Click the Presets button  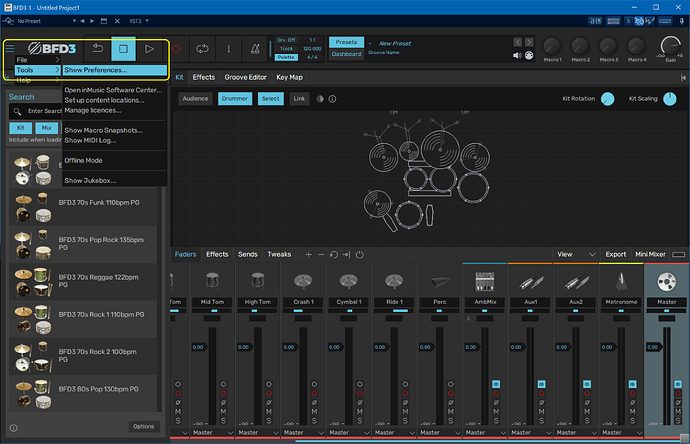click(346, 42)
